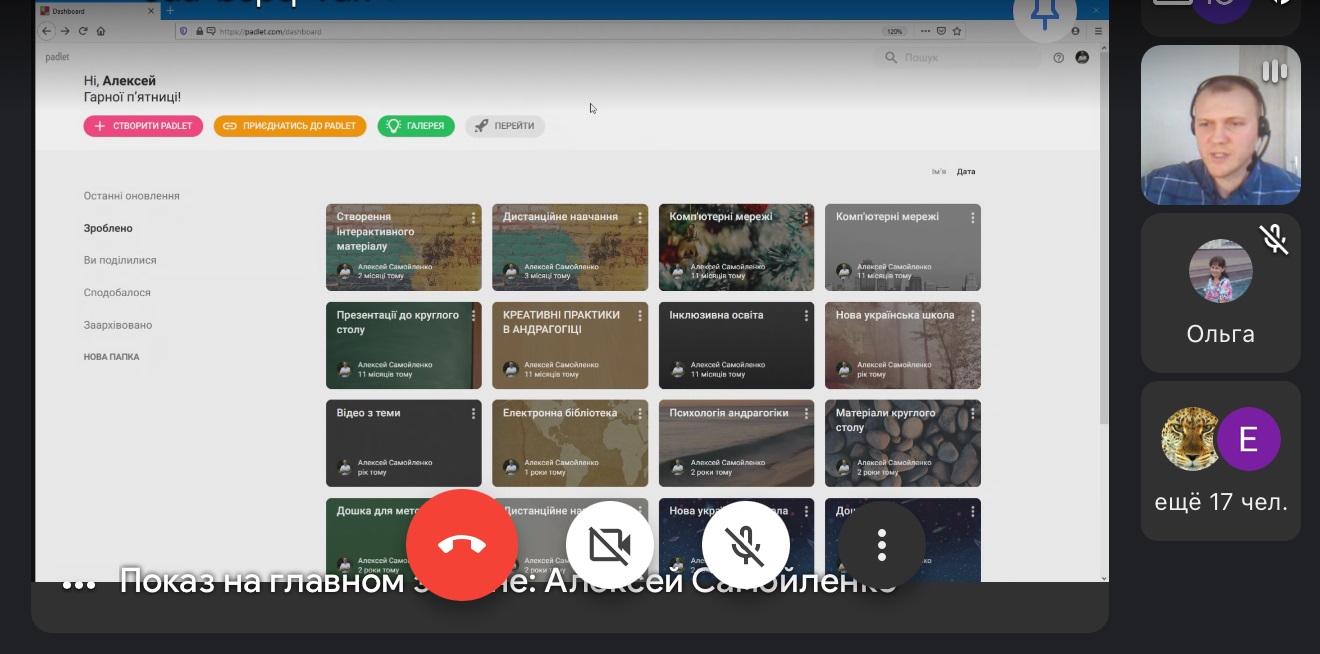Unmute the microphone with the crossed-out mic button
1320x654 pixels.
pyautogui.click(x=746, y=545)
